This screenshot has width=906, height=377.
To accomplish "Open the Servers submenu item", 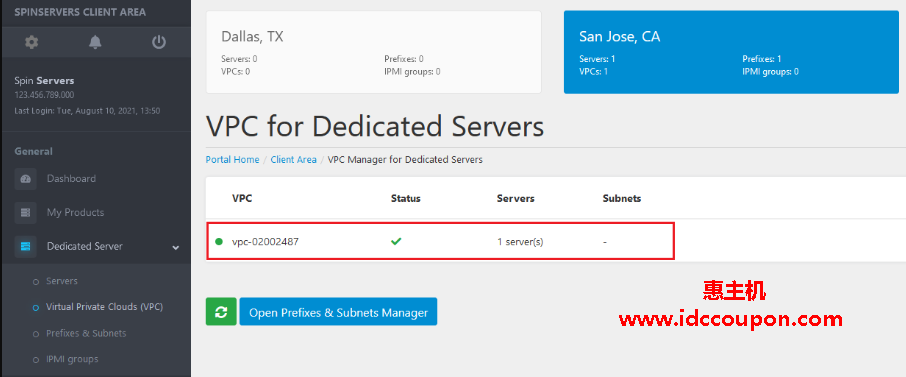I will click(62, 281).
